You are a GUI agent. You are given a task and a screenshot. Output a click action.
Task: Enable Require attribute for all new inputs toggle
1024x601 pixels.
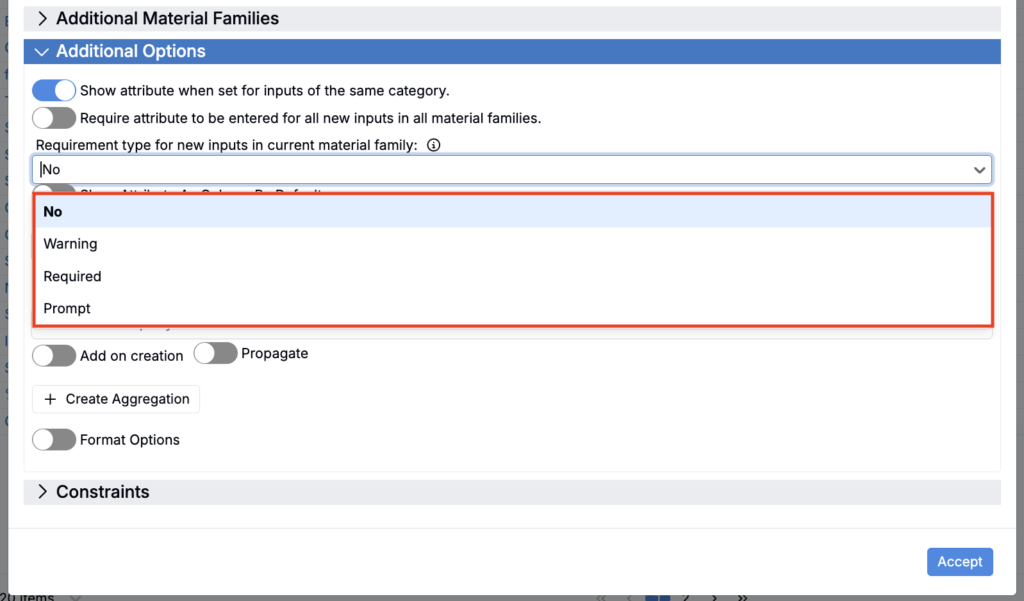[54, 118]
